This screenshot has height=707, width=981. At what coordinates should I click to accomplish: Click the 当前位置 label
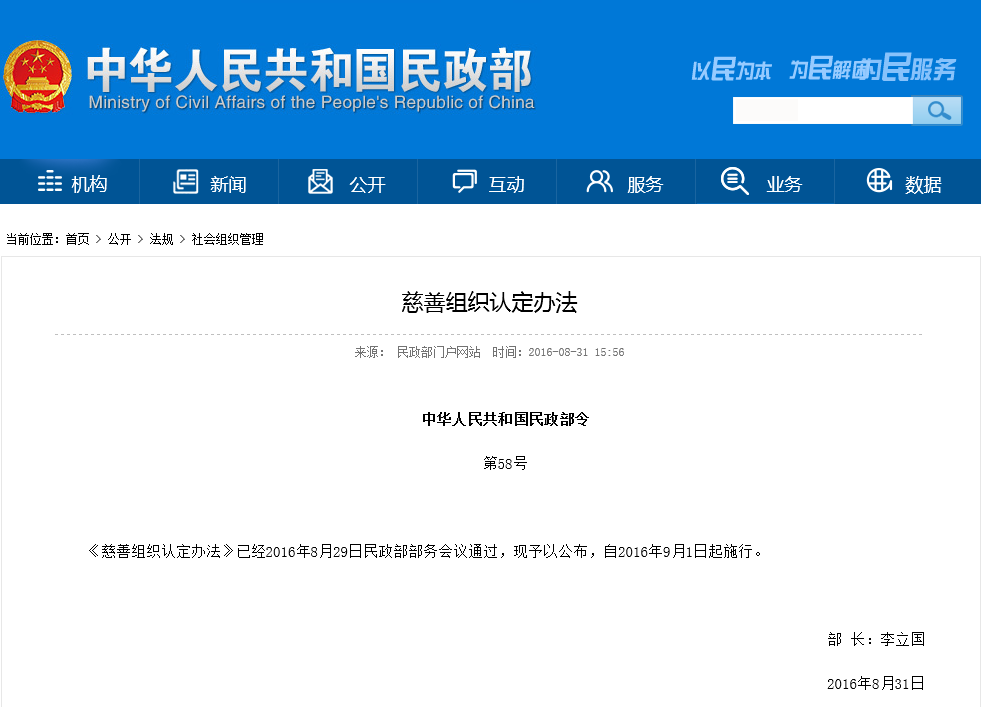coord(31,239)
